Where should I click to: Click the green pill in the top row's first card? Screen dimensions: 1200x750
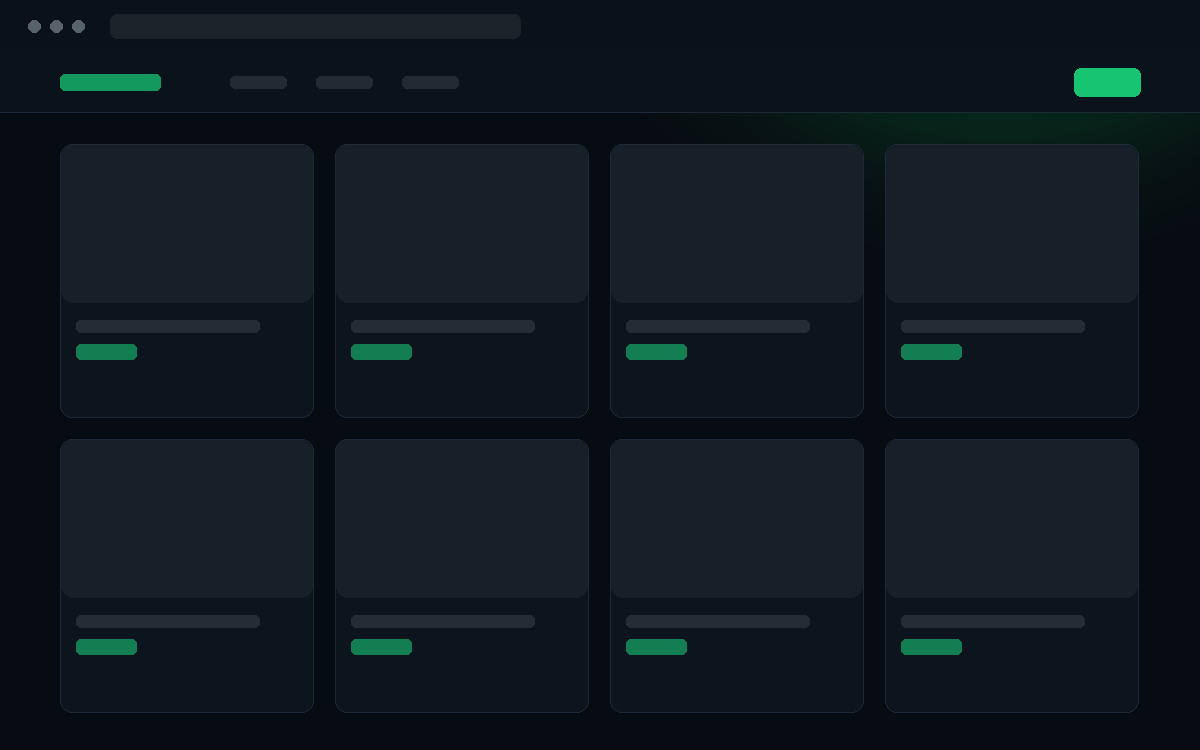tap(106, 352)
